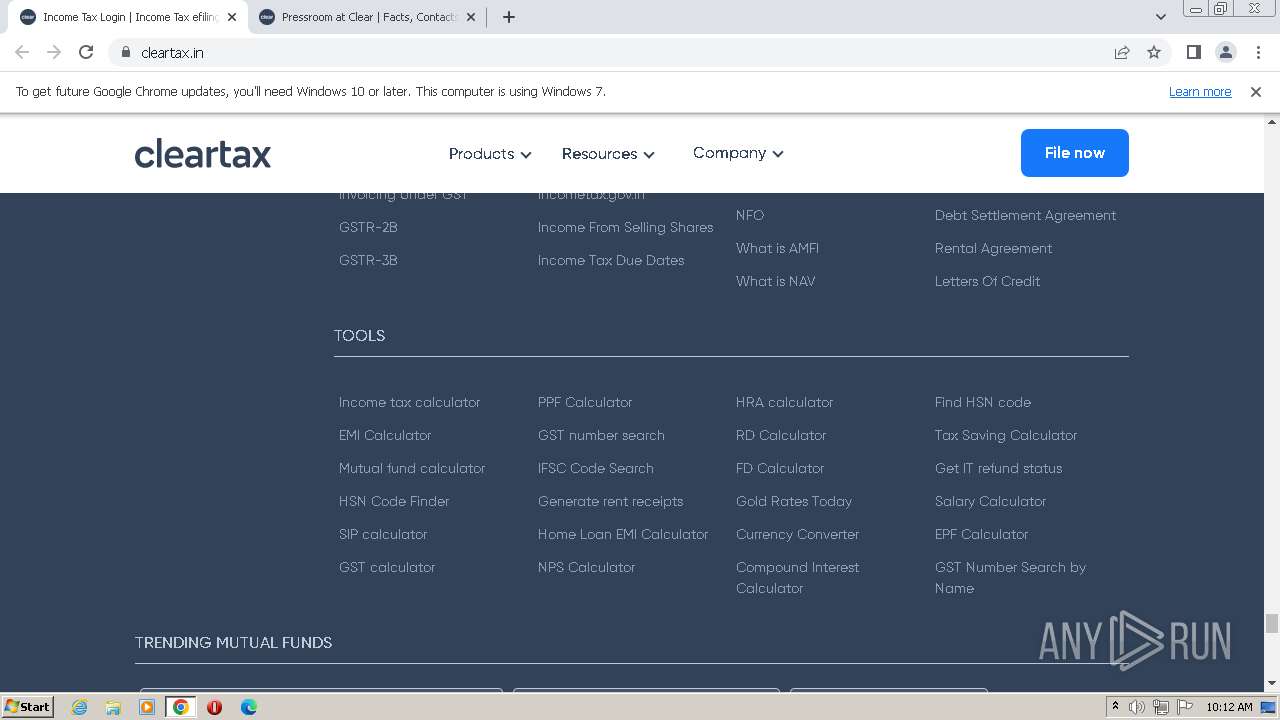Click the browser back arrow
Screen dimensions: 1280x720
point(22,52)
